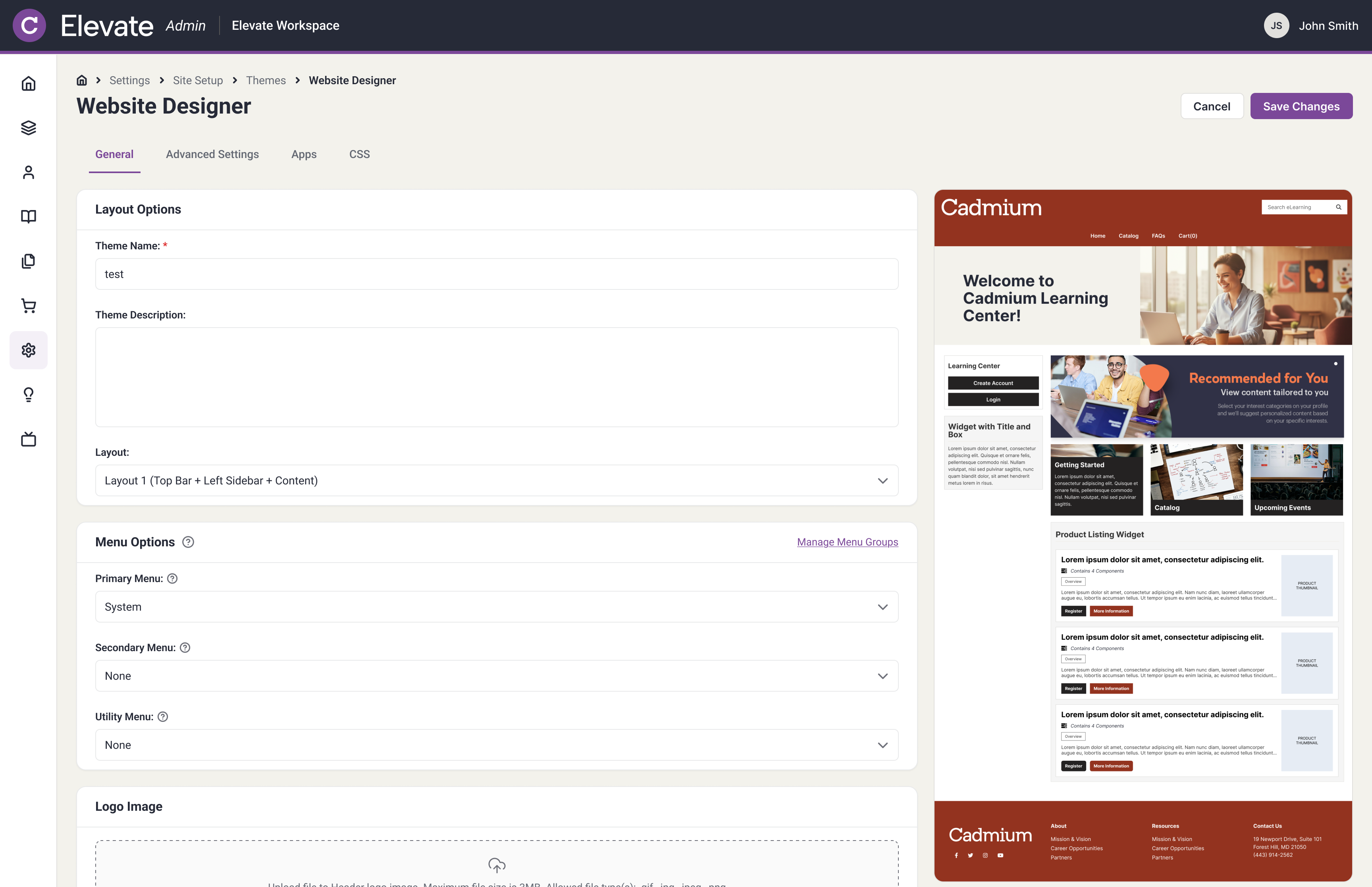Open the open-book sidebar icon
This screenshot has height=887, width=1372.
click(x=28, y=216)
